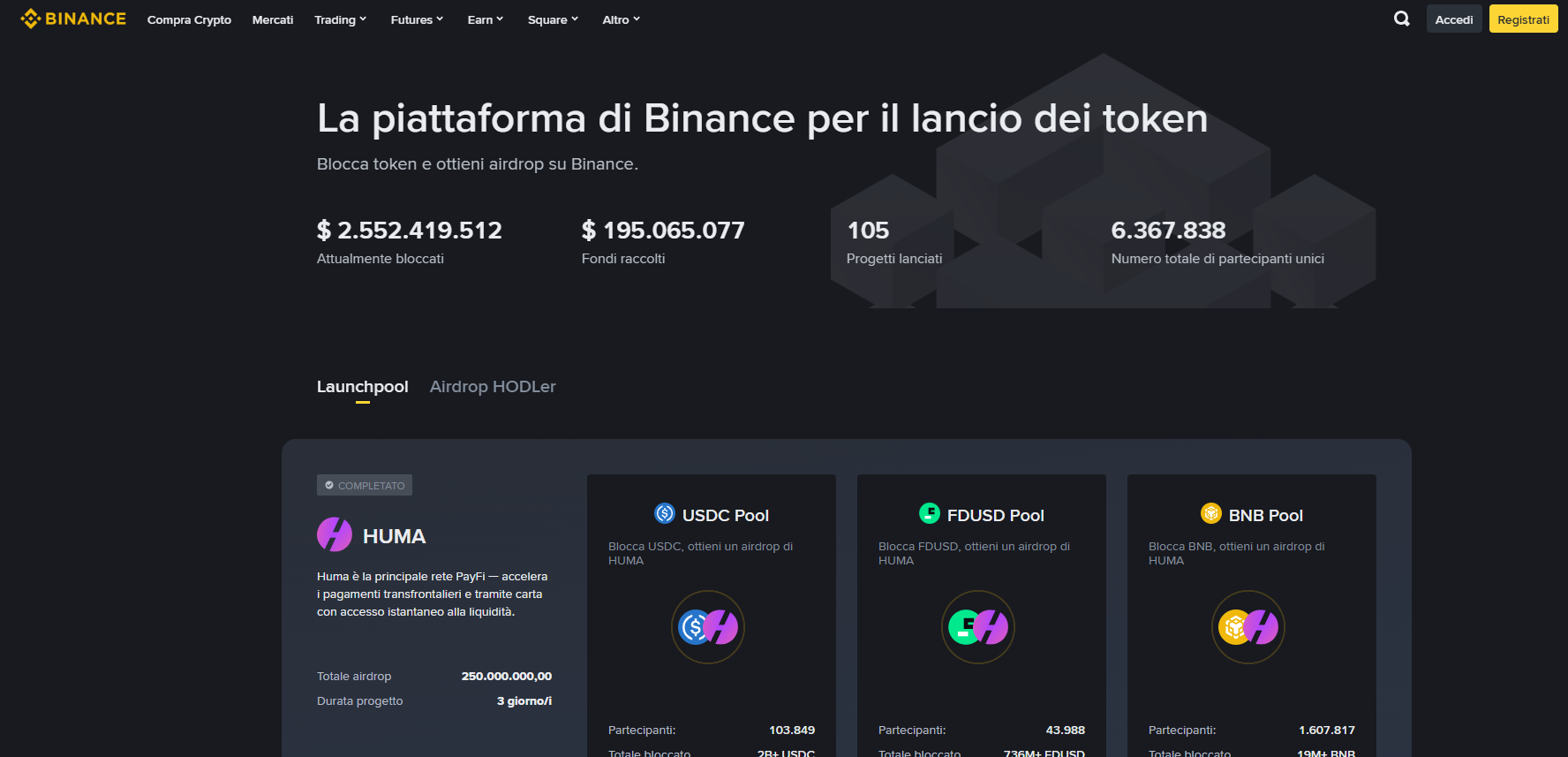Click the Binance logo in the header
This screenshot has width=1568, height=757.
coord(73,19)
